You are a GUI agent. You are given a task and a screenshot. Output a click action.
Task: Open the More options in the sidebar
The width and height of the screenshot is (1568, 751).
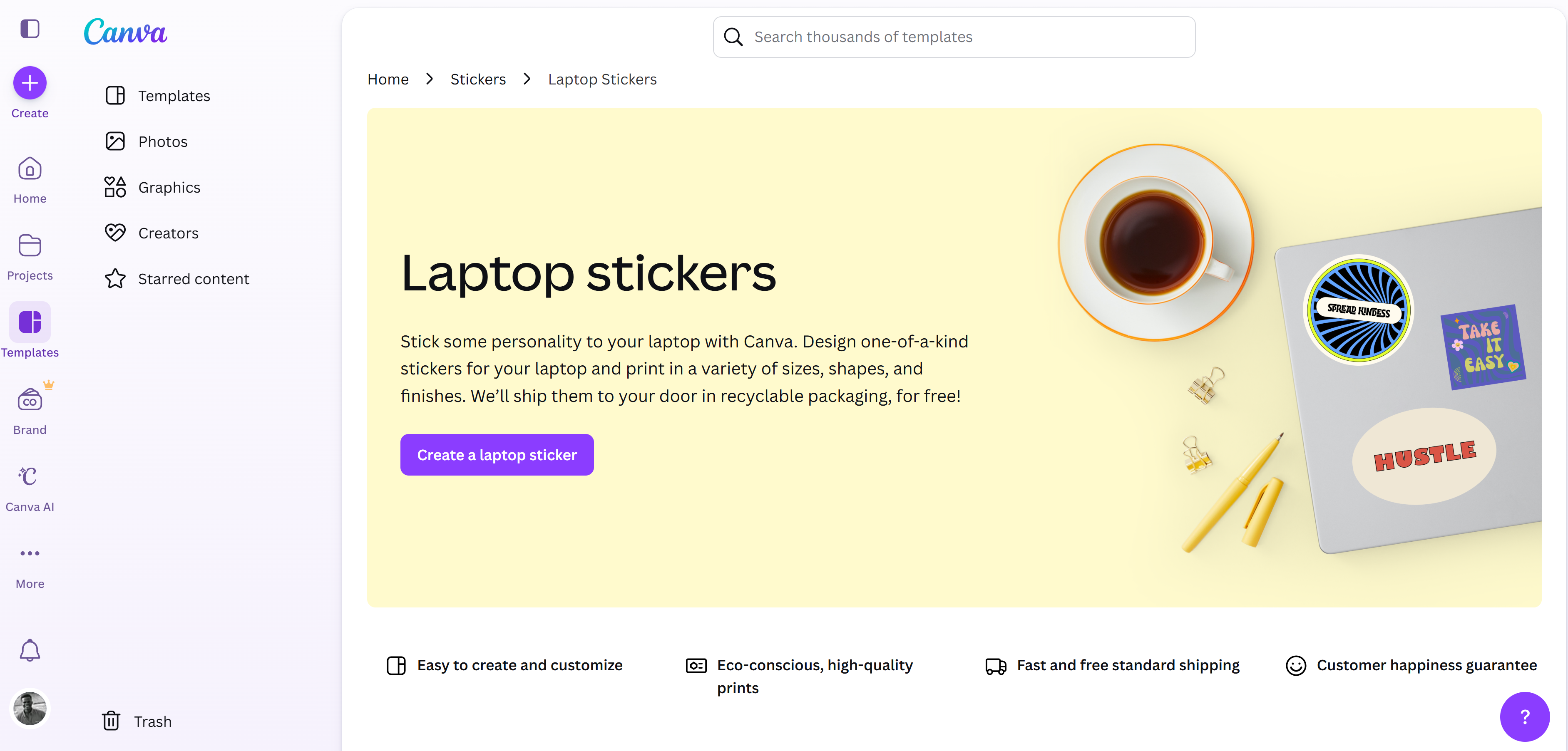click(x=29, y=553)
